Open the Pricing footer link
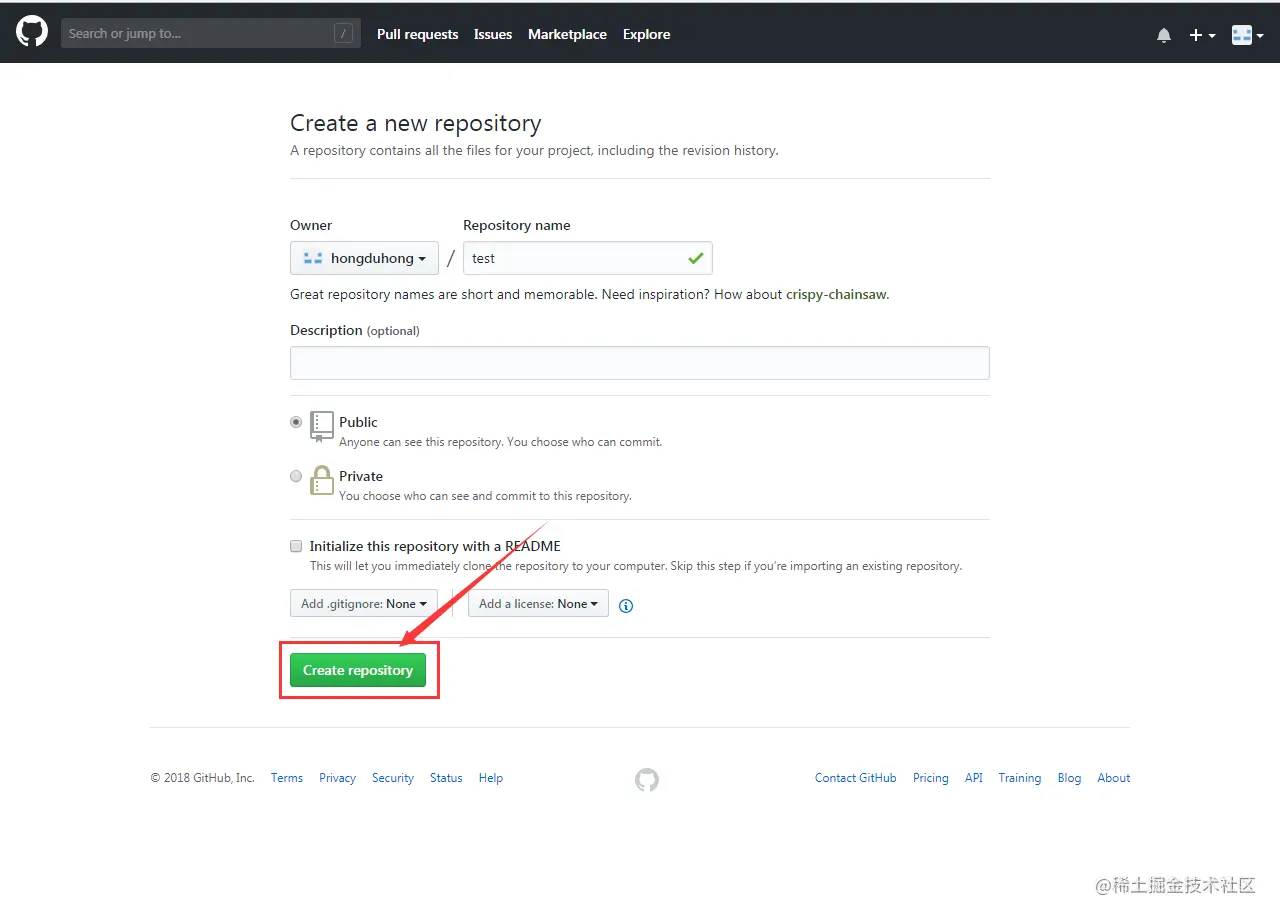Image resolution: width=1280 pixels, height=920 pixels. click(931, 778)
